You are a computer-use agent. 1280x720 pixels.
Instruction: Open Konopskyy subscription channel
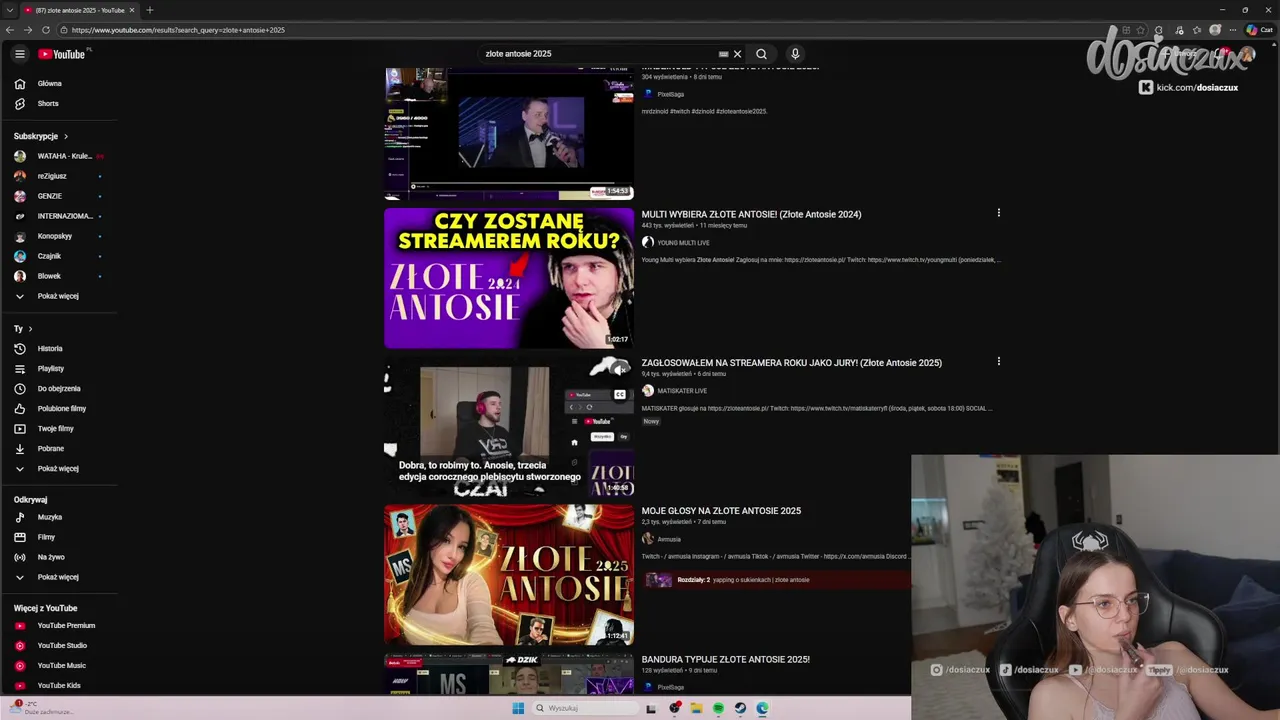(59, 236)
